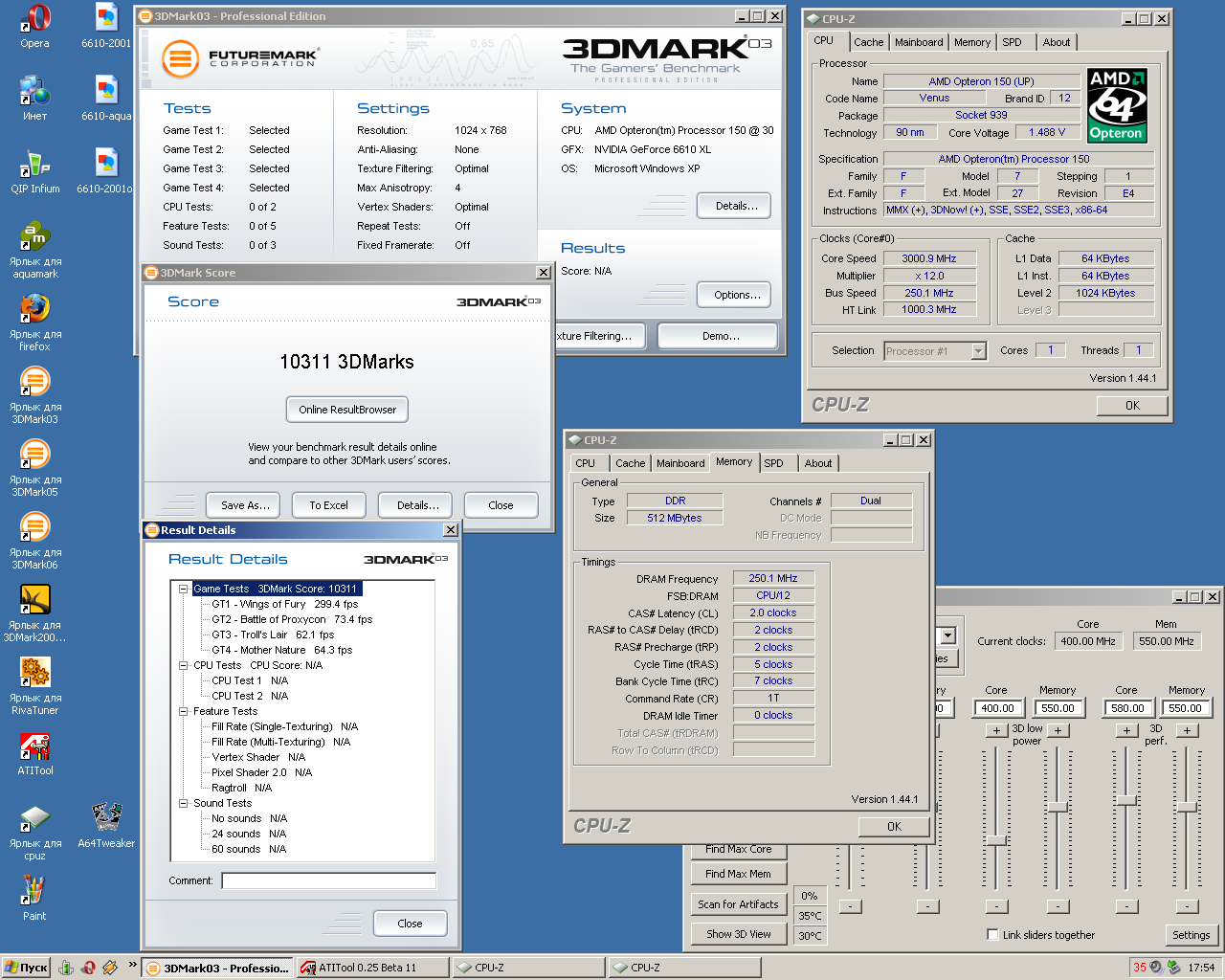Viewport: 1225px width, 980px height.
Task: Select GT1 - Wings of Fury result row
Action: [x=284, y=604]
